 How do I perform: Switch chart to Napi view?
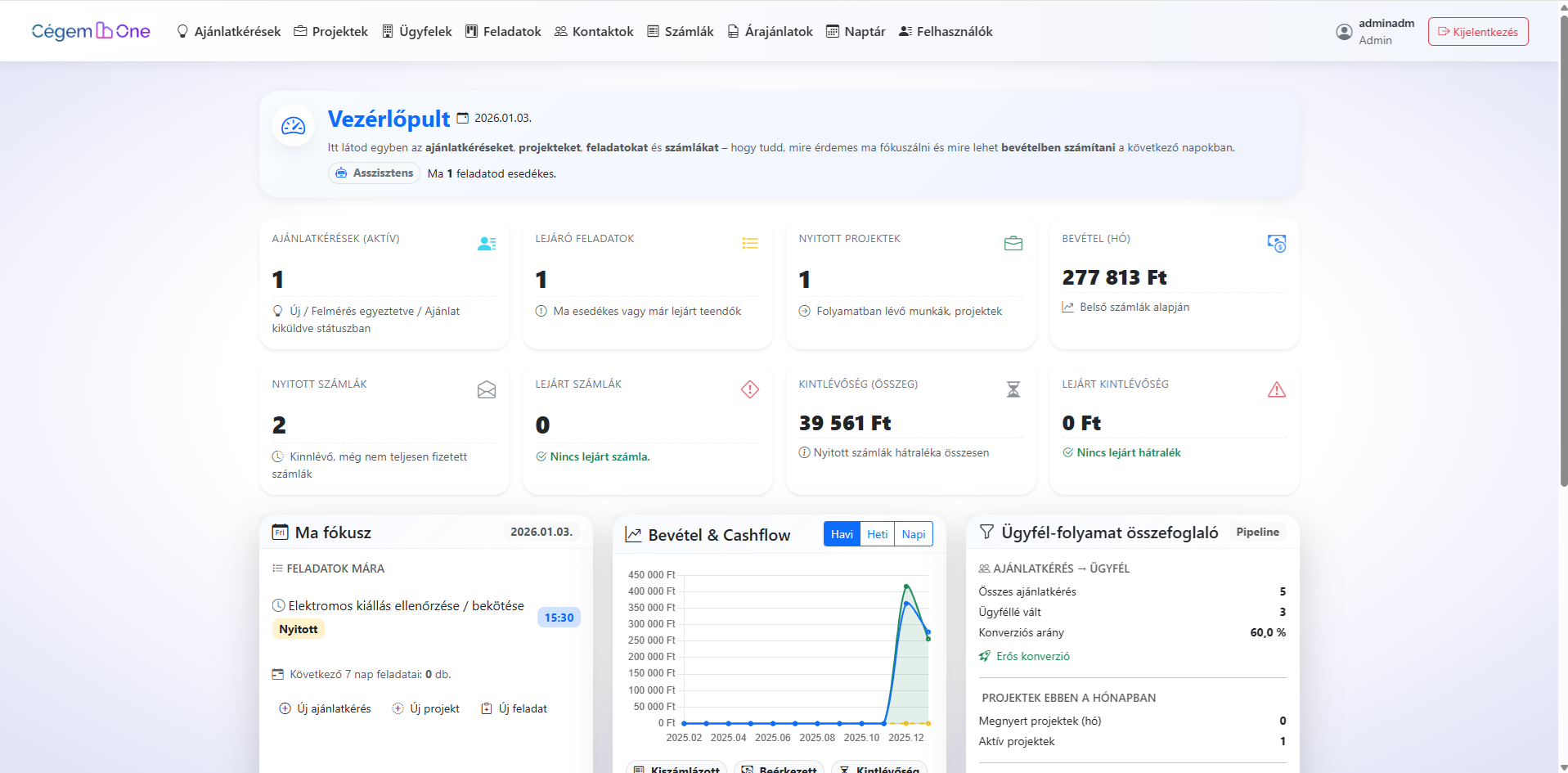(x=914, y=534)
